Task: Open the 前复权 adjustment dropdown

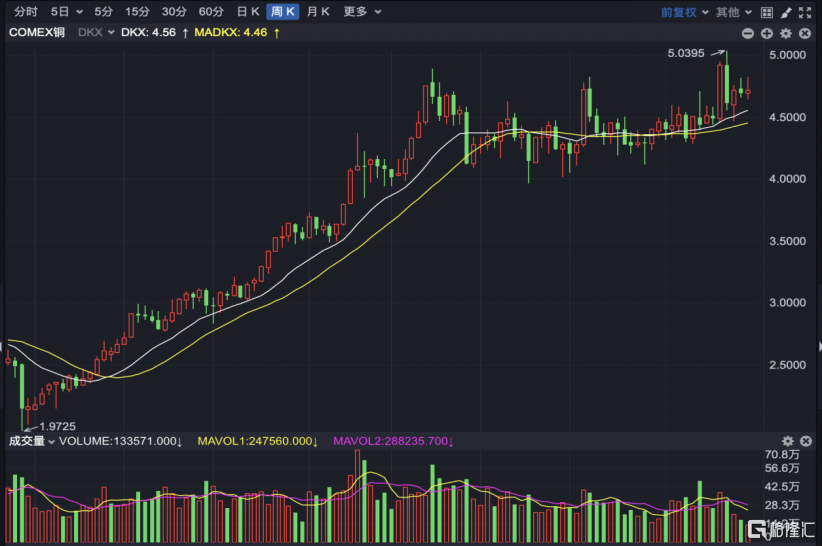Action: [x=685, y=12]
